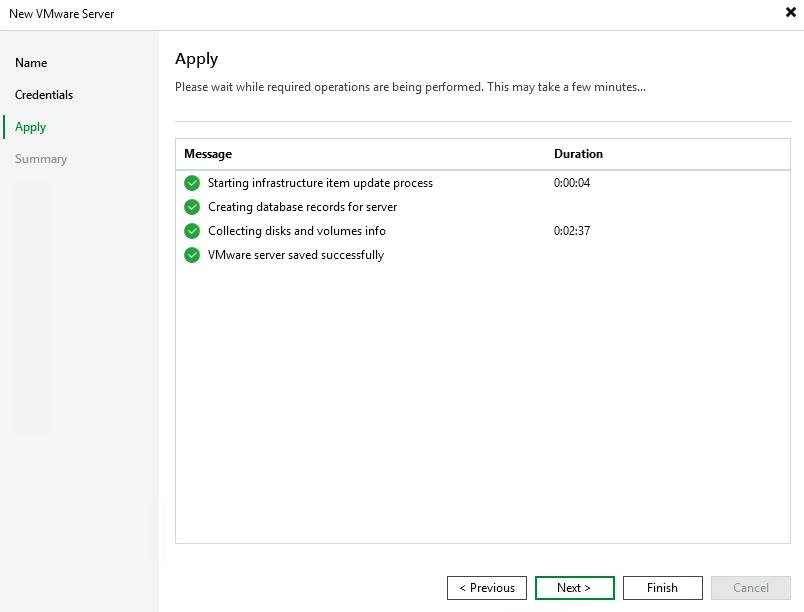The image size is (804, 612).
Task: Click the green check icon beside 'Starting infrastructure item update process'
Action: pos(192,183)
